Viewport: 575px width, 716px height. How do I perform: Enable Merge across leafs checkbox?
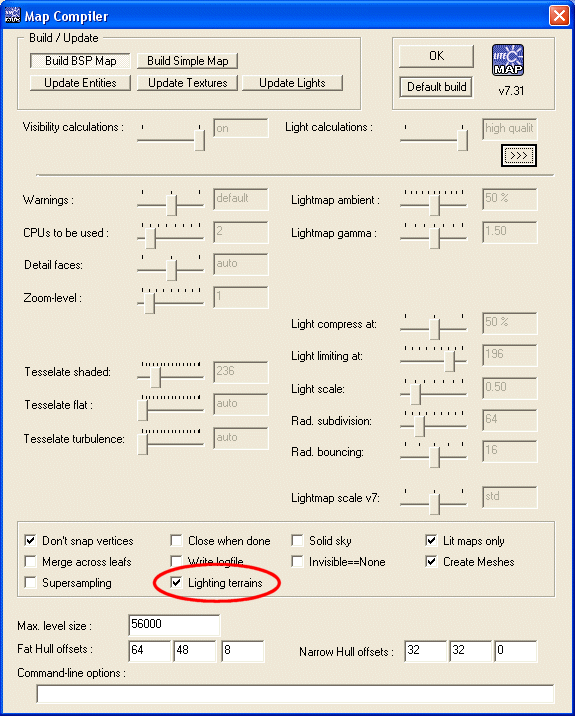point(30,562)
